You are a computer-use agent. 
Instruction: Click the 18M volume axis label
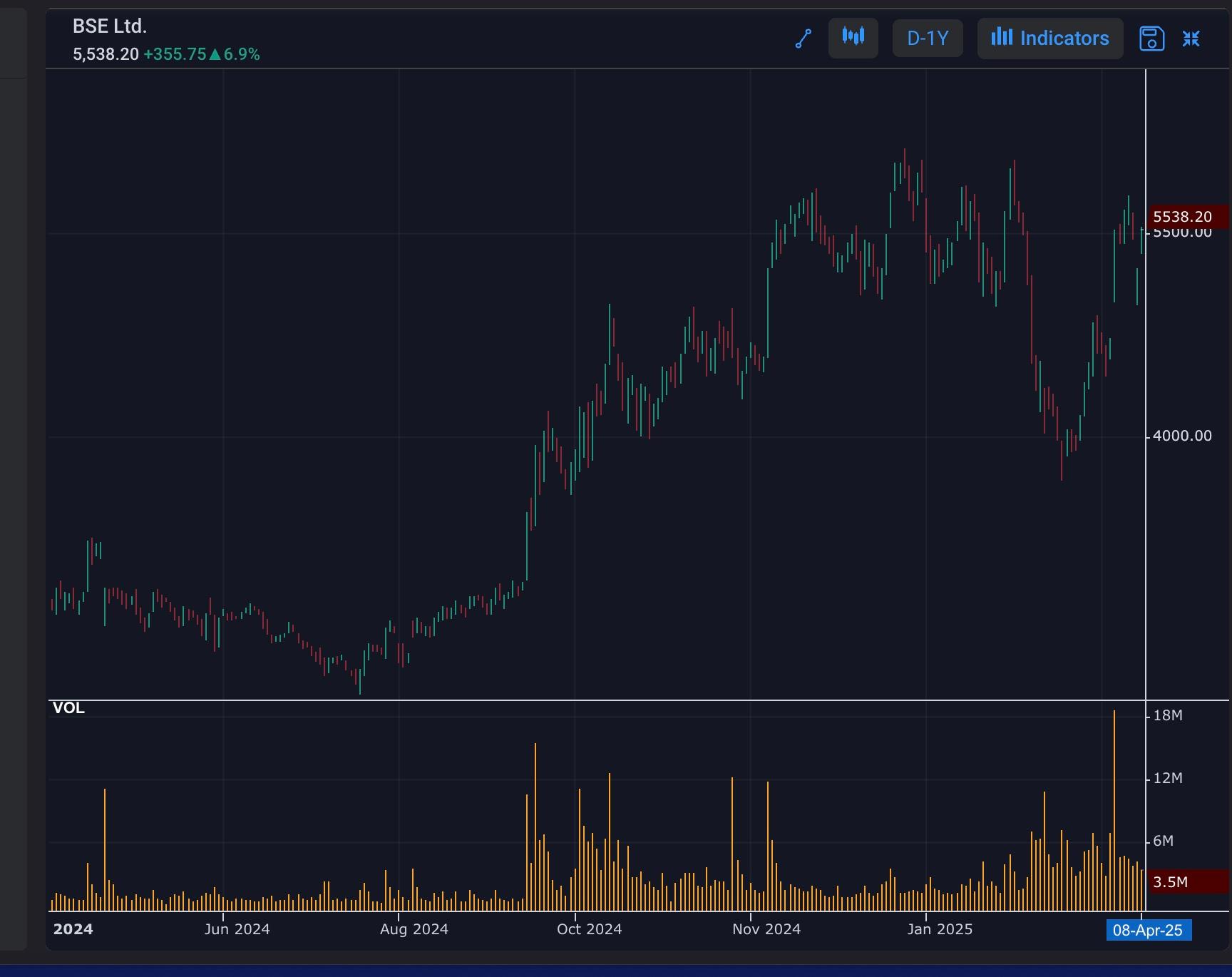click(x=1168, y=715)
